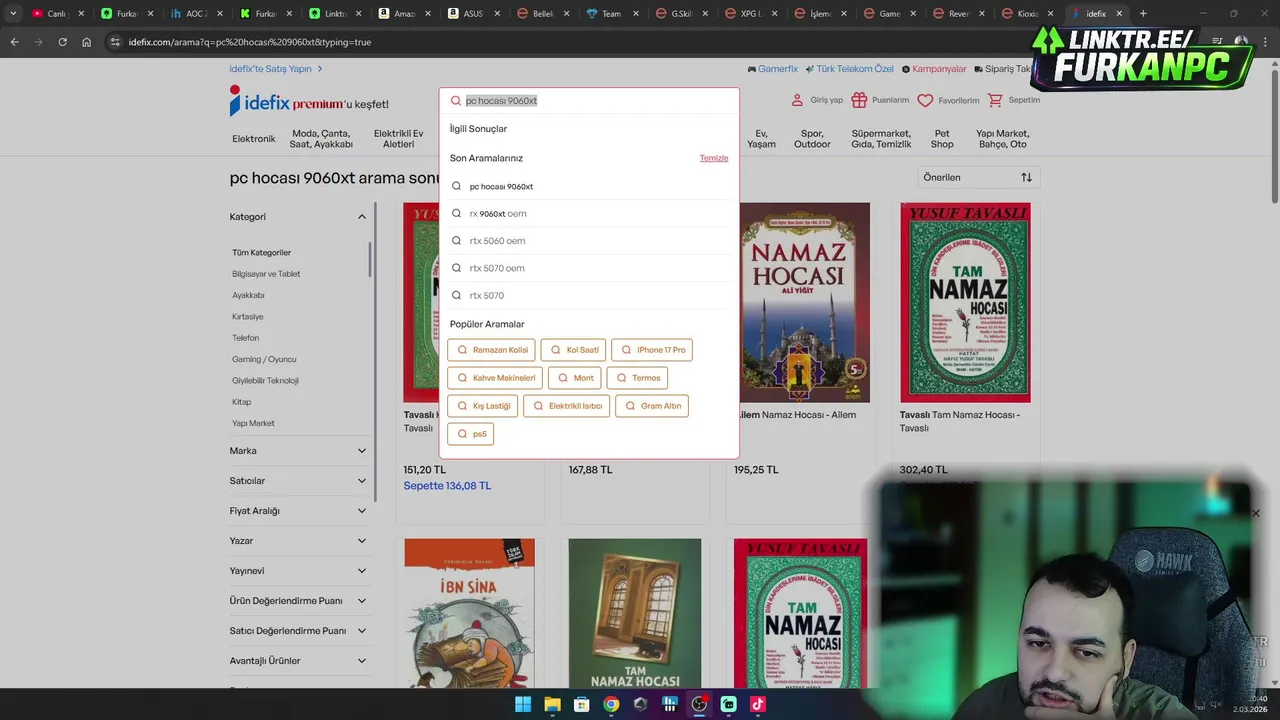Select Gaming / Oyuncu category
Screen dimensions: 1280x720
tap(264, 359)
